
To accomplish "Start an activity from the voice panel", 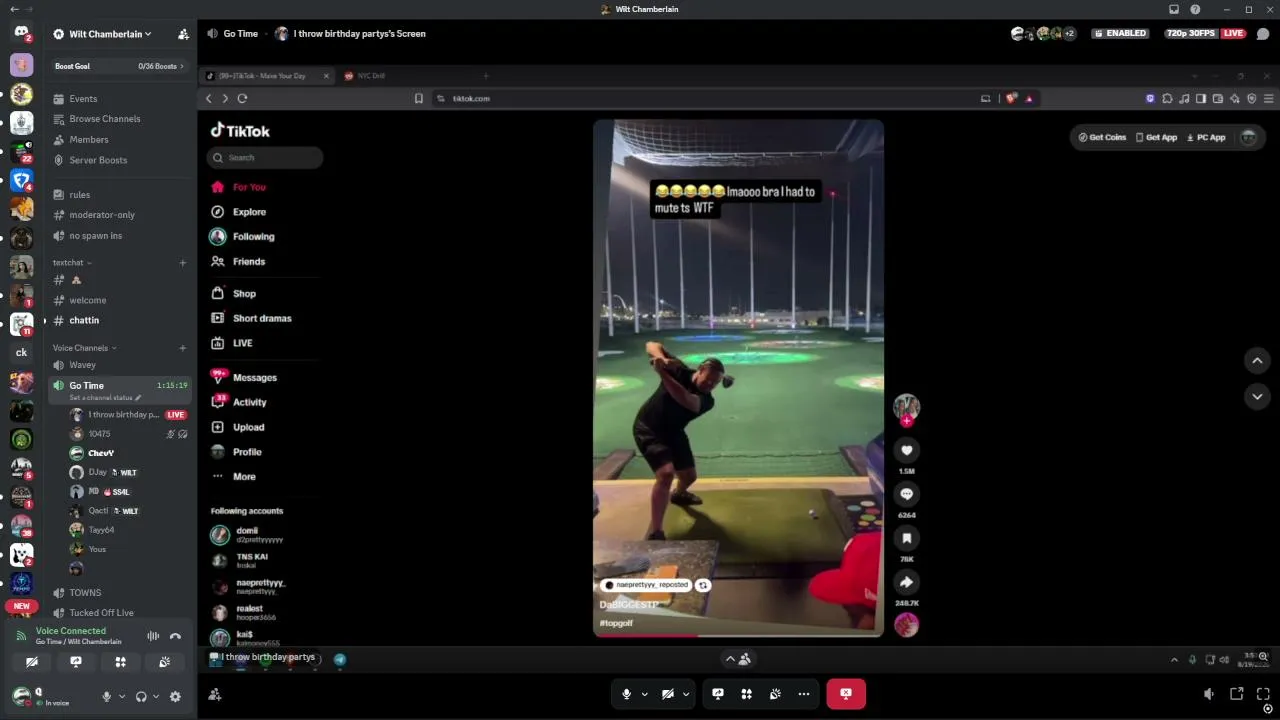I will 120,662.
